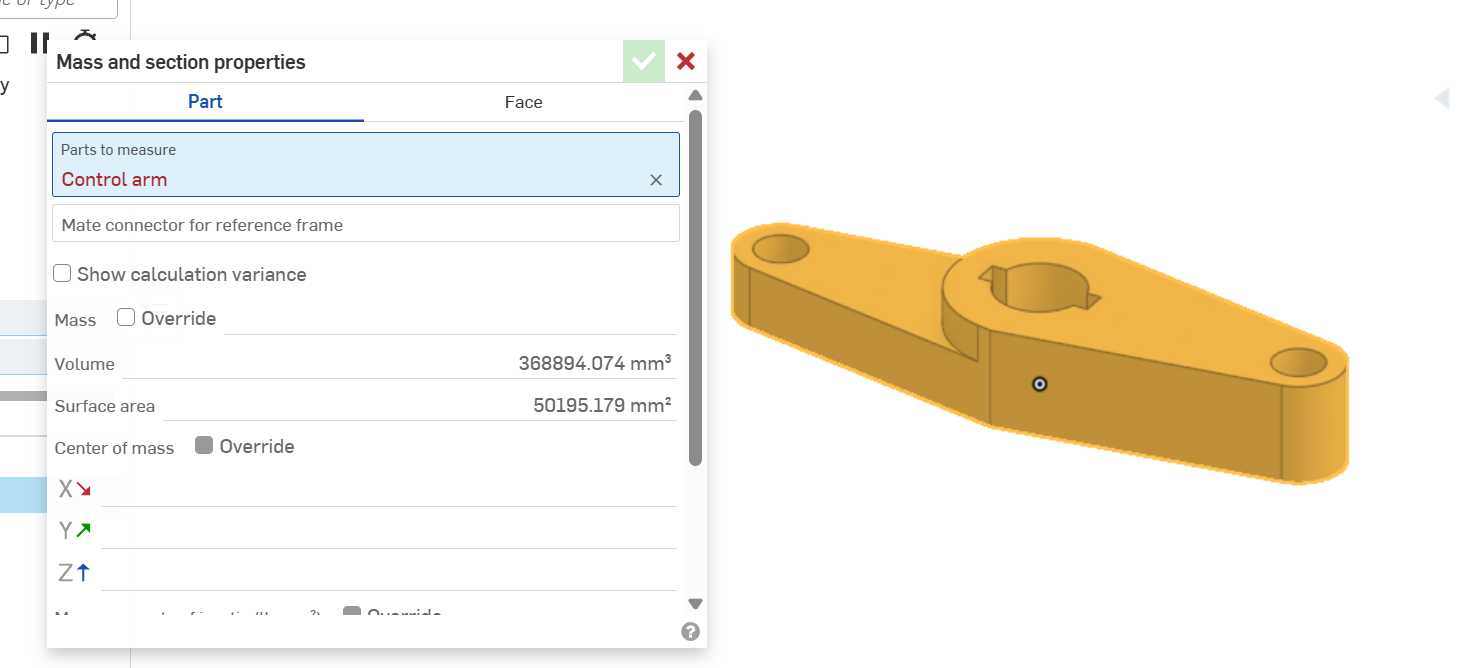Click the Mass field
This screenshot has height=668, width=1457.
[450, 318]
